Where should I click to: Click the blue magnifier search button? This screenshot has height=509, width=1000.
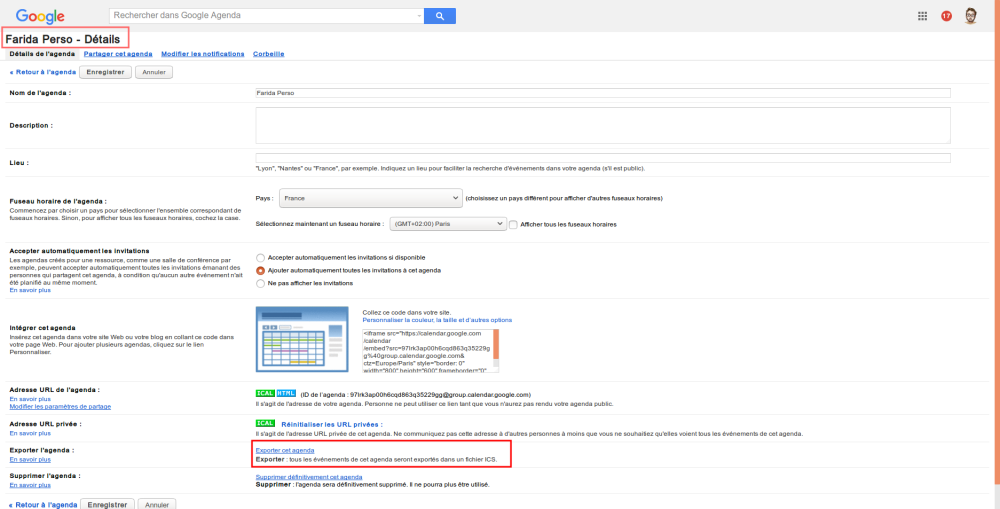[x=440, y=16]
